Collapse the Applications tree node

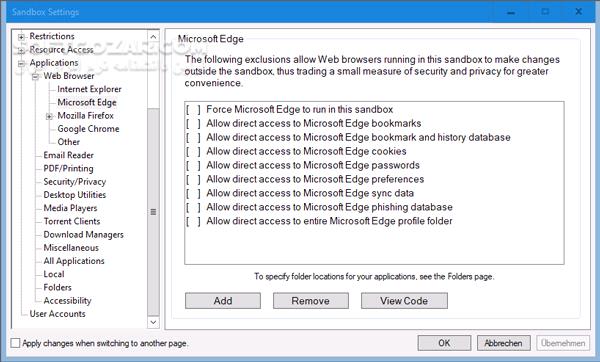pyautogui.click(x=21, y=64)
